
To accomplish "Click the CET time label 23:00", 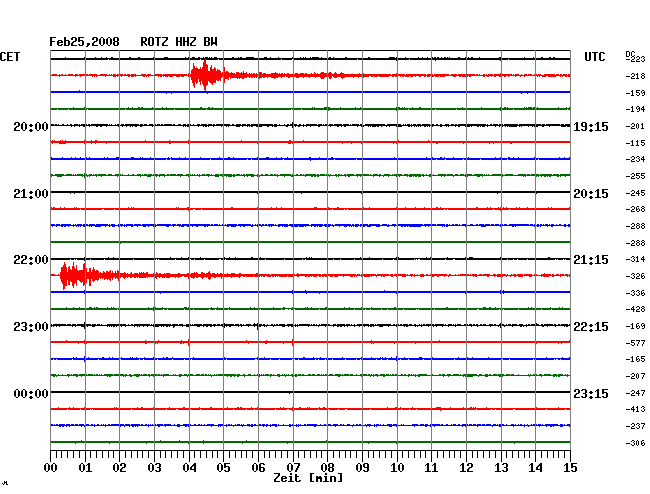I will pos(31,327).
